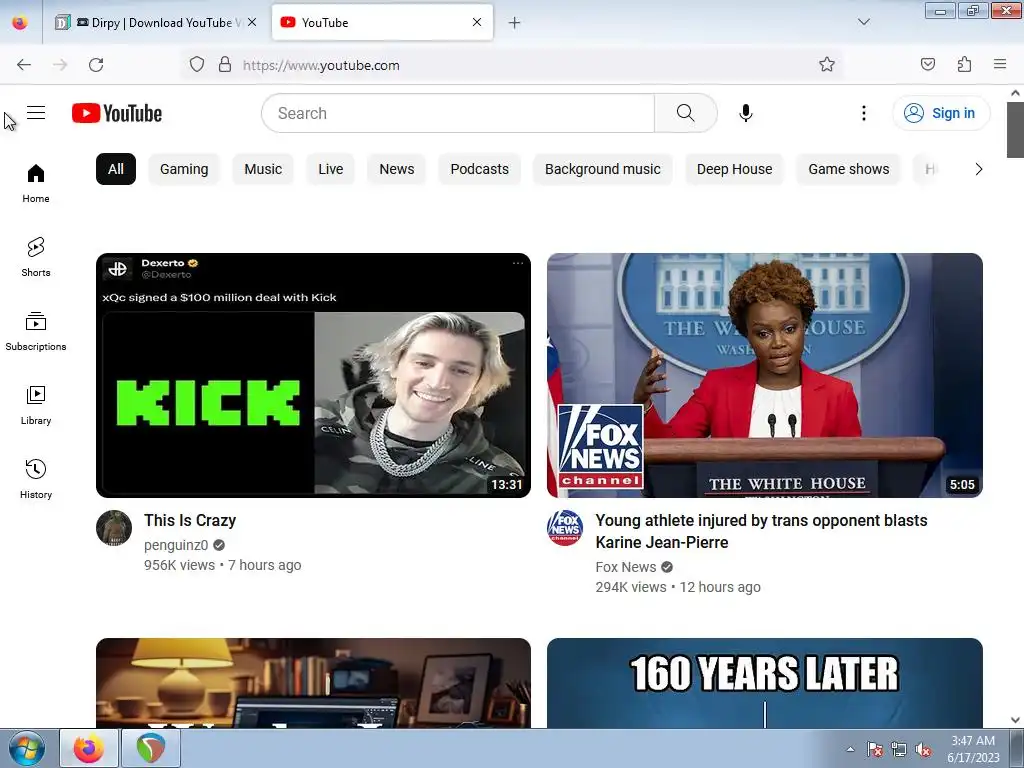The width and height of the screenshot is (1024, 768).
Task: Switch to the YouTube tab
Action: click(383, 23)
